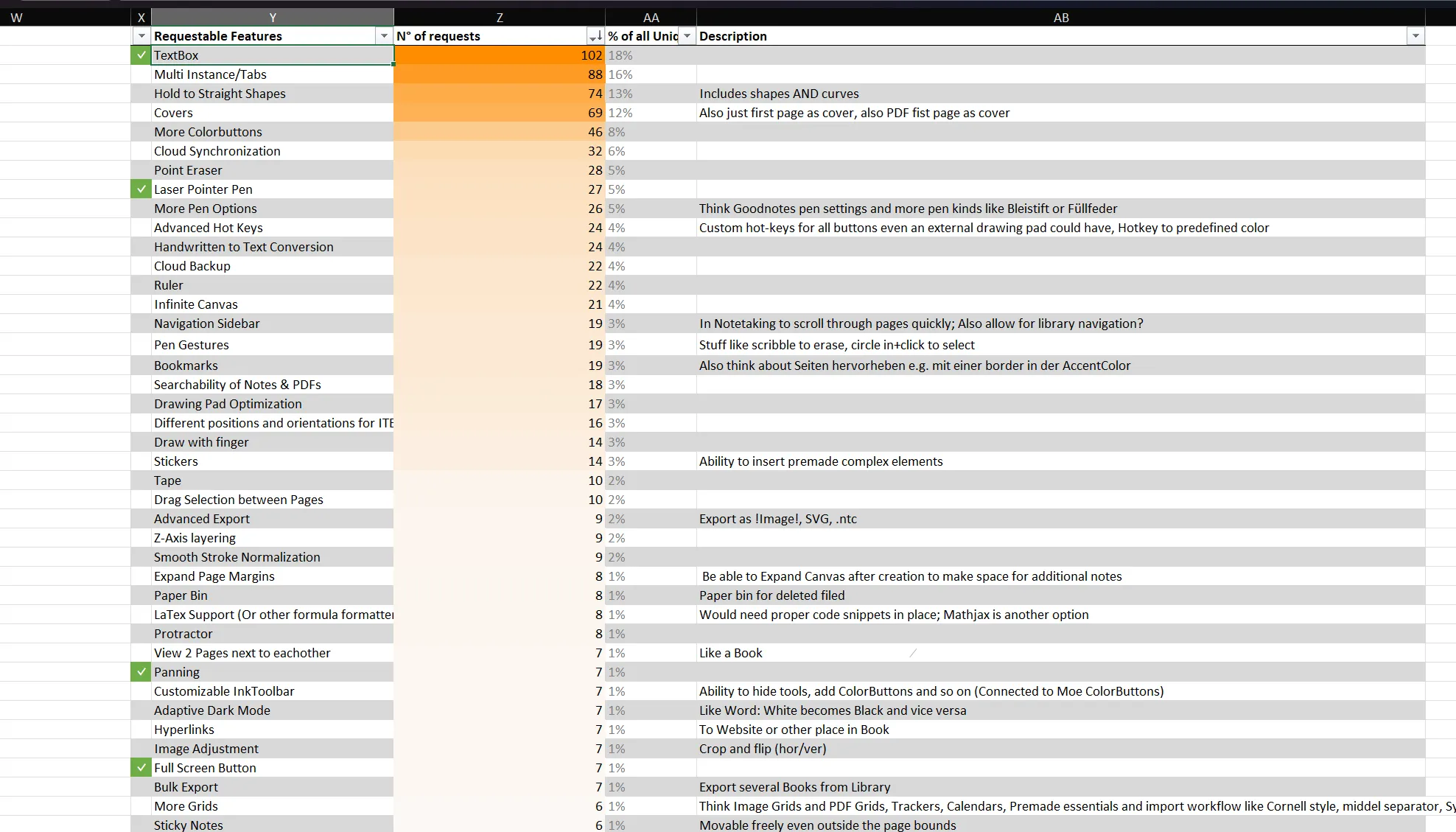Select the Bulk Export cell
The image size is (1456, 832).
[273, 787]
